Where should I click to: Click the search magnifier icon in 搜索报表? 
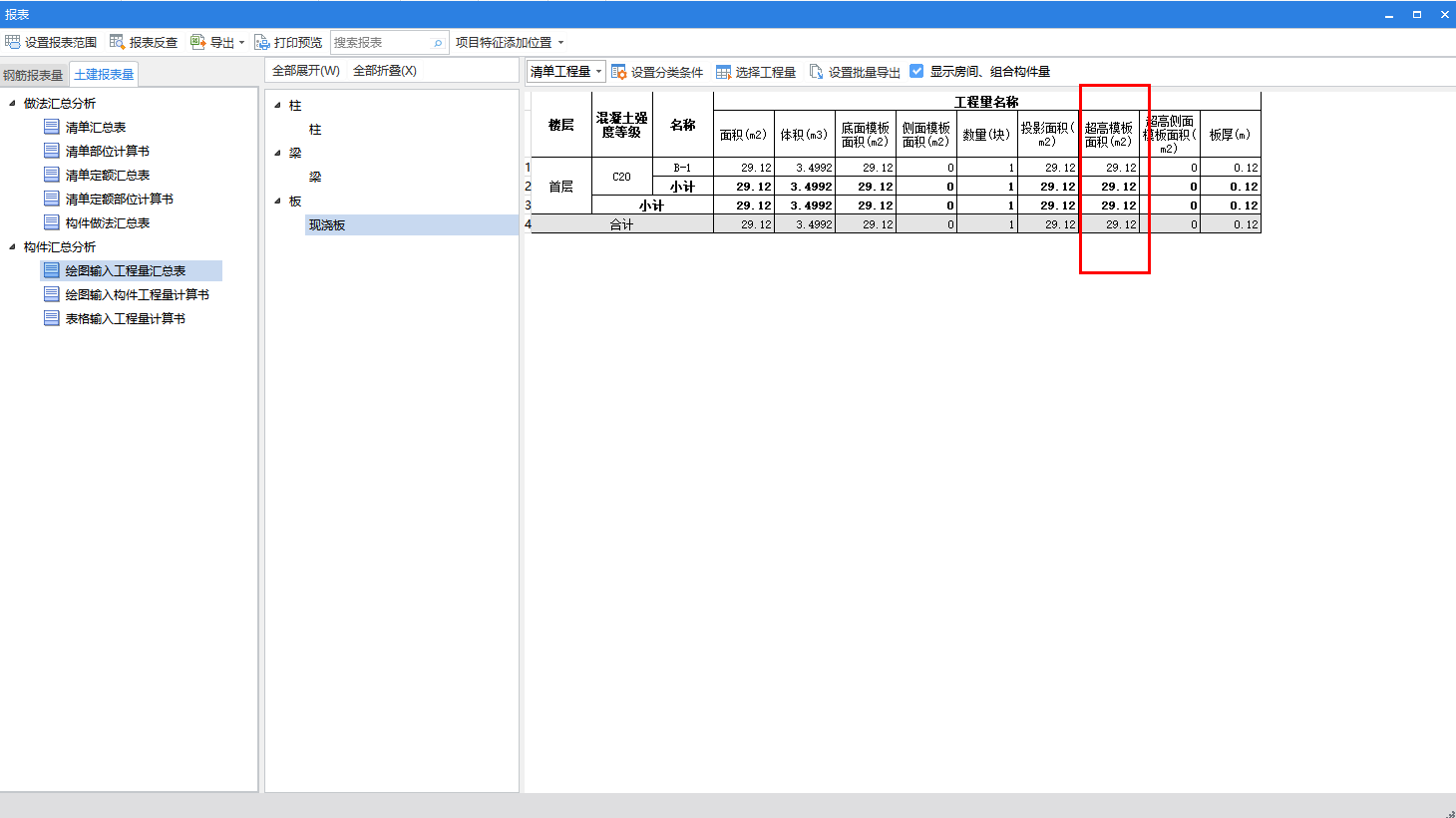tap(437, 43)
